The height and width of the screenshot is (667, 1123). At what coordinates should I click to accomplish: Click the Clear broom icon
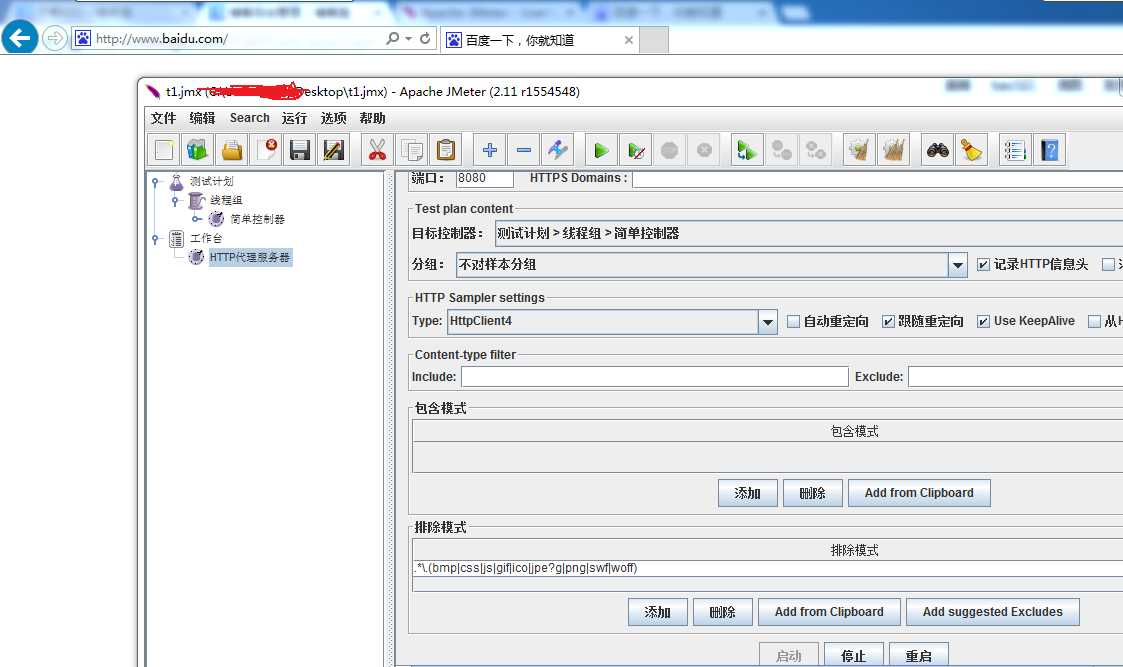coord(859,150)
